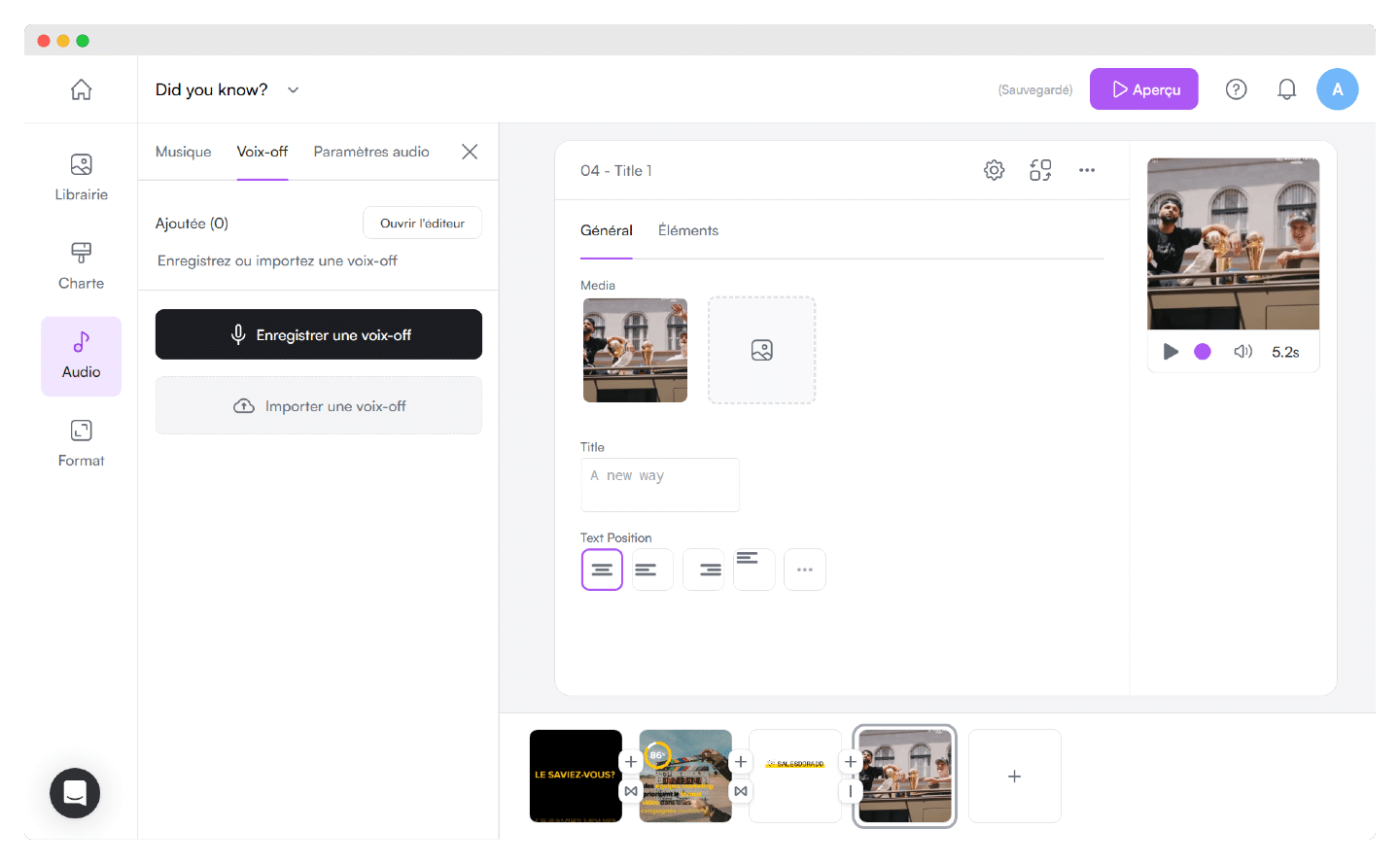Select right-aligned text position option

click(x=703, y=570)
